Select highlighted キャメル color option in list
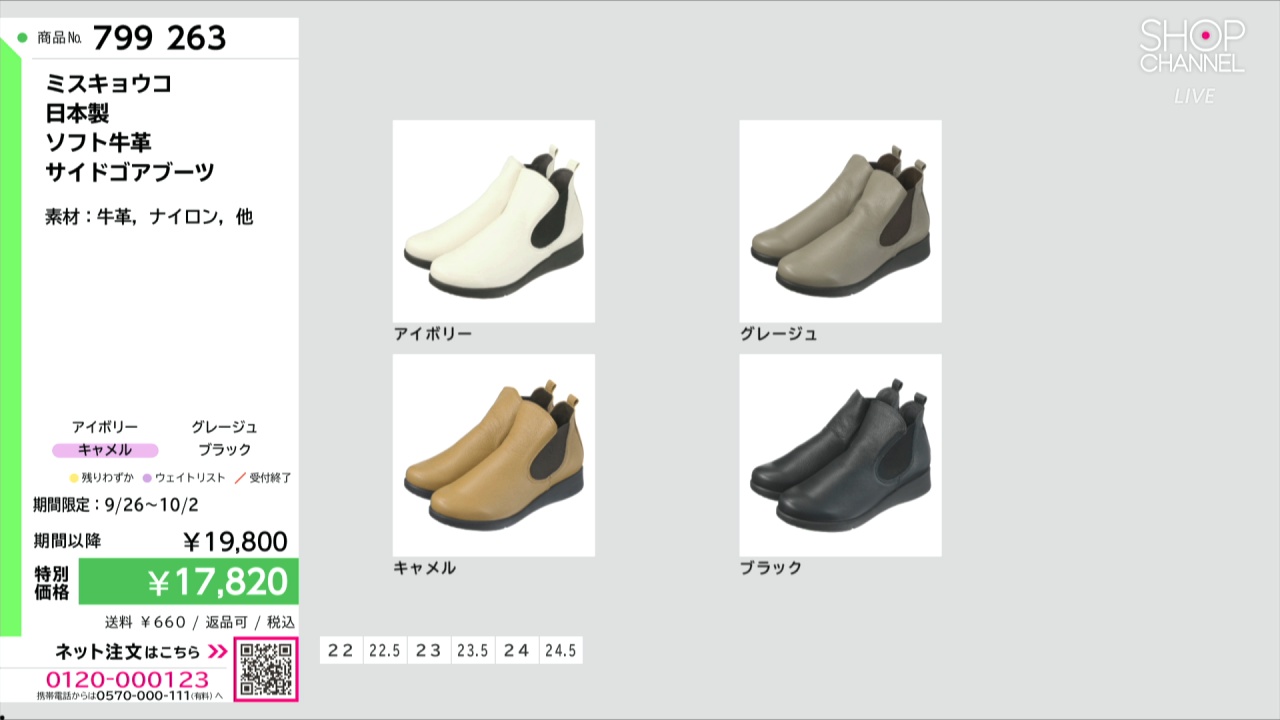1280x720 pixels. click(105, 450)
